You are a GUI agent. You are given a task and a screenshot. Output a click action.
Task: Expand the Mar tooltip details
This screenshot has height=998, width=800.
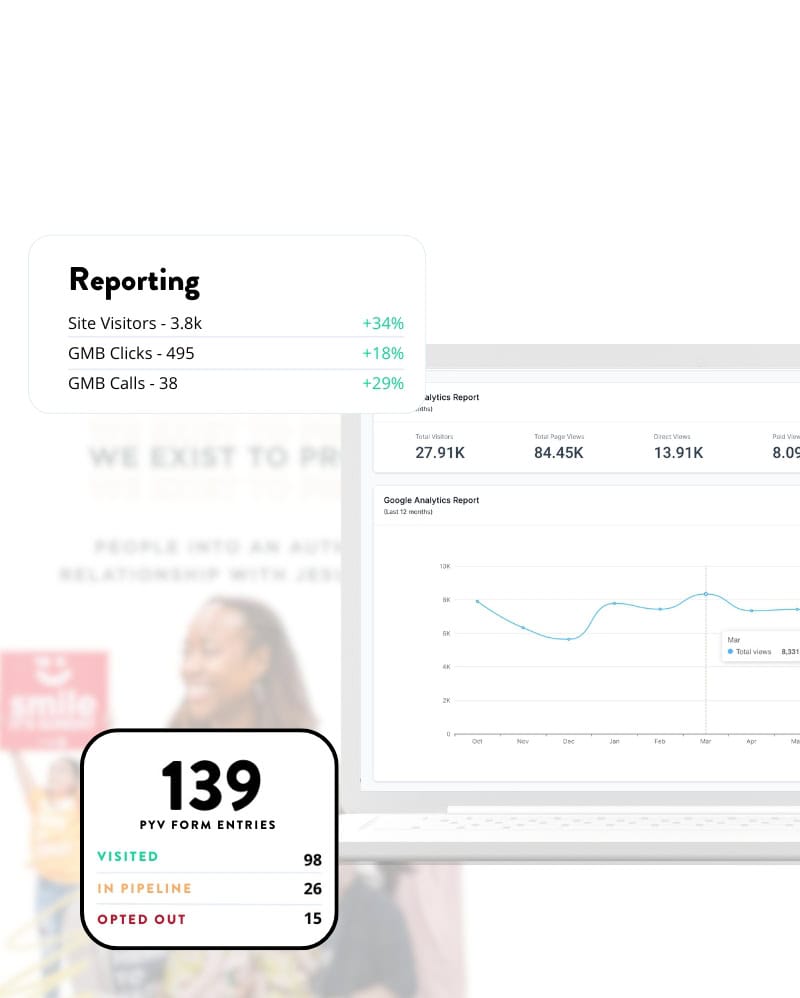(734, 639)
